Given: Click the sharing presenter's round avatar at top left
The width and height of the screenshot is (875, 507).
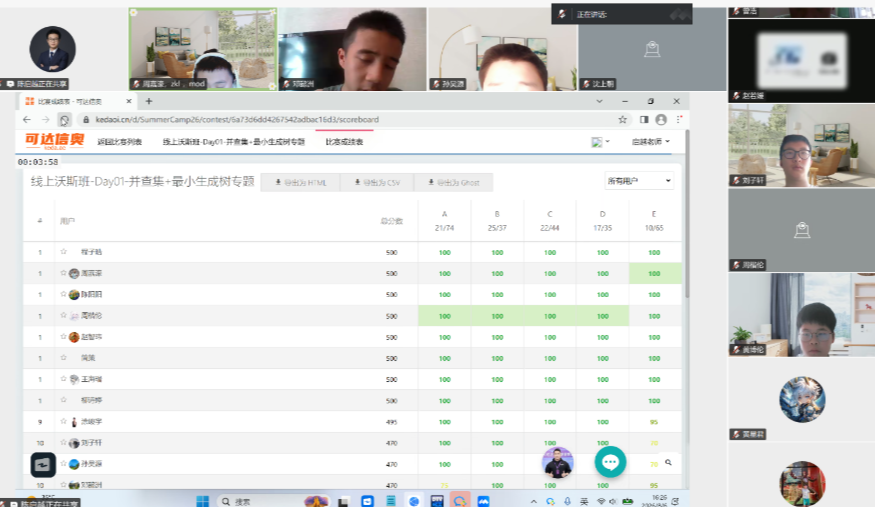Looking at the screenshot, I should (x=52, y=49).
